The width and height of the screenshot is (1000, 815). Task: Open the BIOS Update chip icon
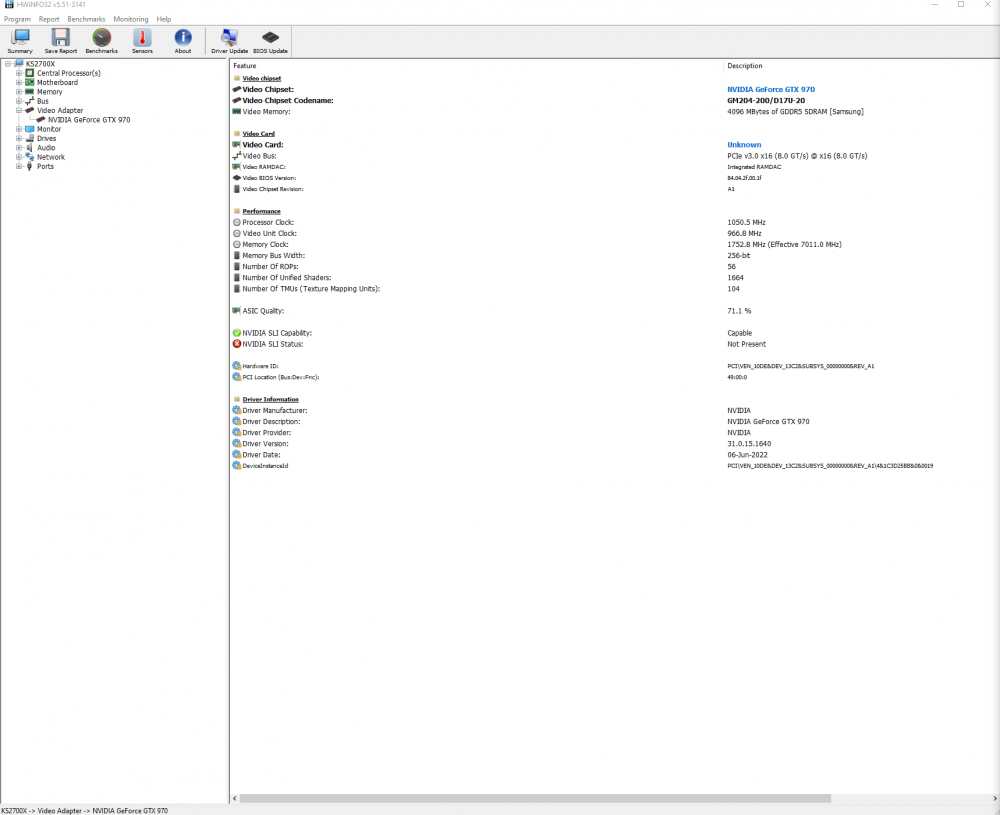(270, 38)
